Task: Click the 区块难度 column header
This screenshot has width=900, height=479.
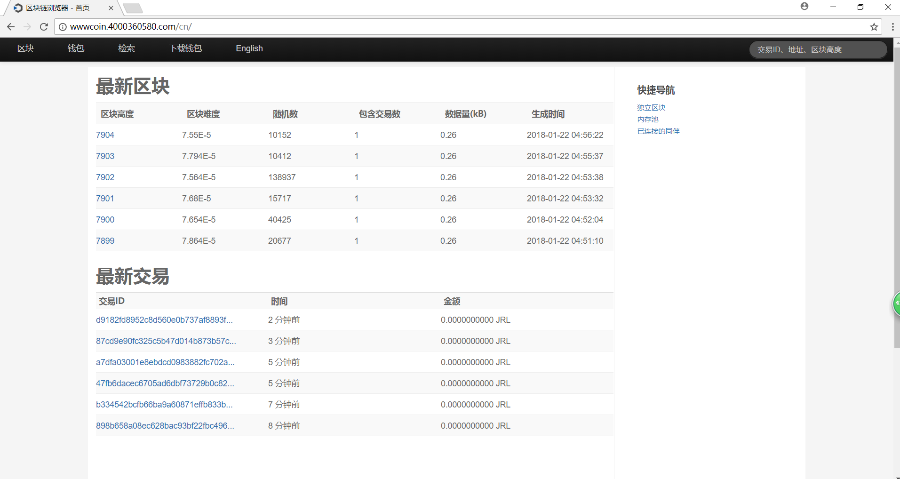Action: 203,114
